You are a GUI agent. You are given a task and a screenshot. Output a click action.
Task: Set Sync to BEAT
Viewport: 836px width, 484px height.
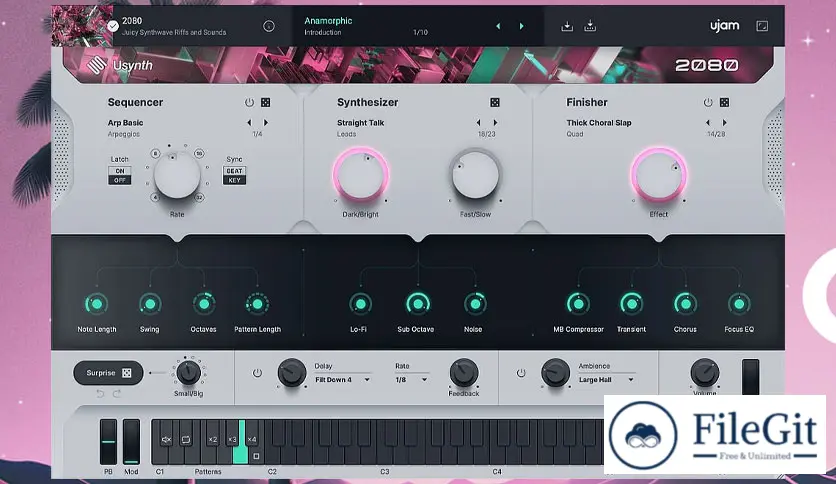[234, 171]
